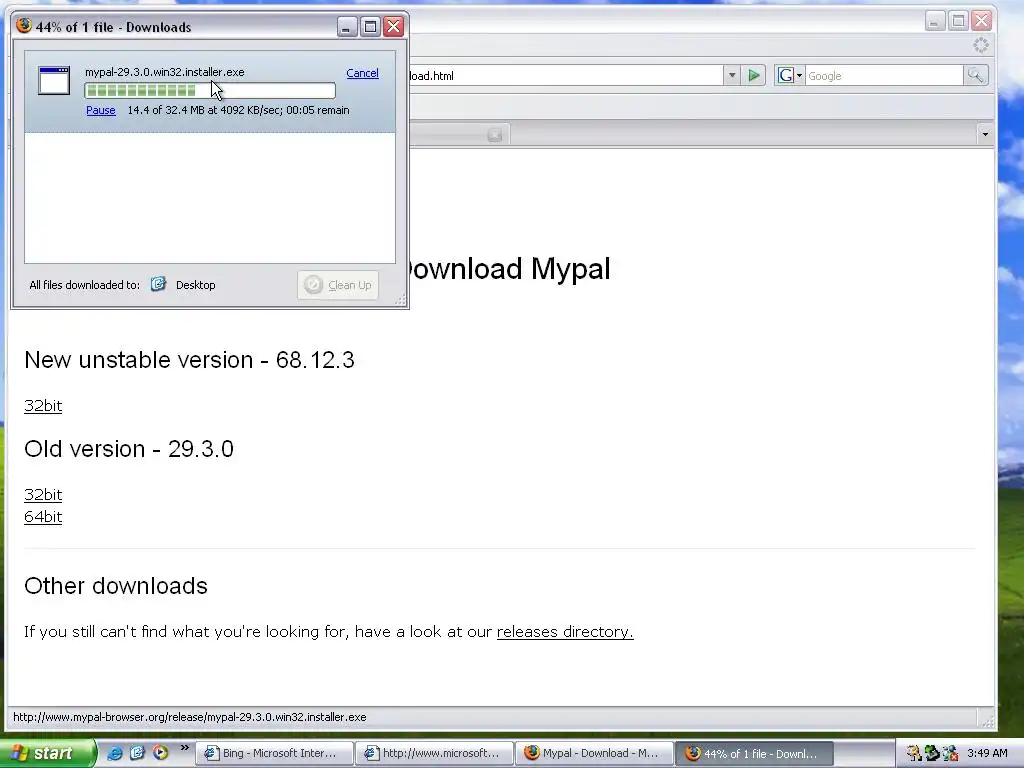Open the tab list dropdown arrow
The width and height of the screenshot is (1024, 768).
[984, 135]
